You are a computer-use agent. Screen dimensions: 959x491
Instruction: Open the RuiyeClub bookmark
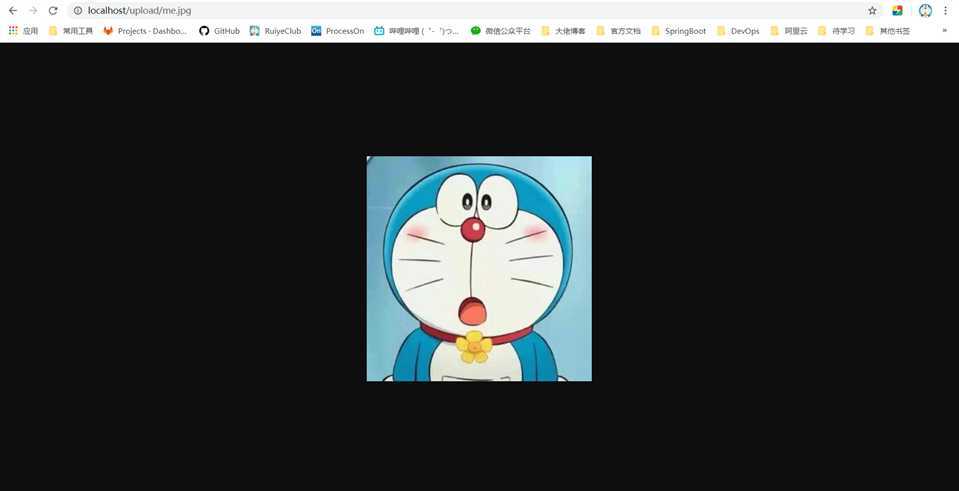click(x=276, y=31)
